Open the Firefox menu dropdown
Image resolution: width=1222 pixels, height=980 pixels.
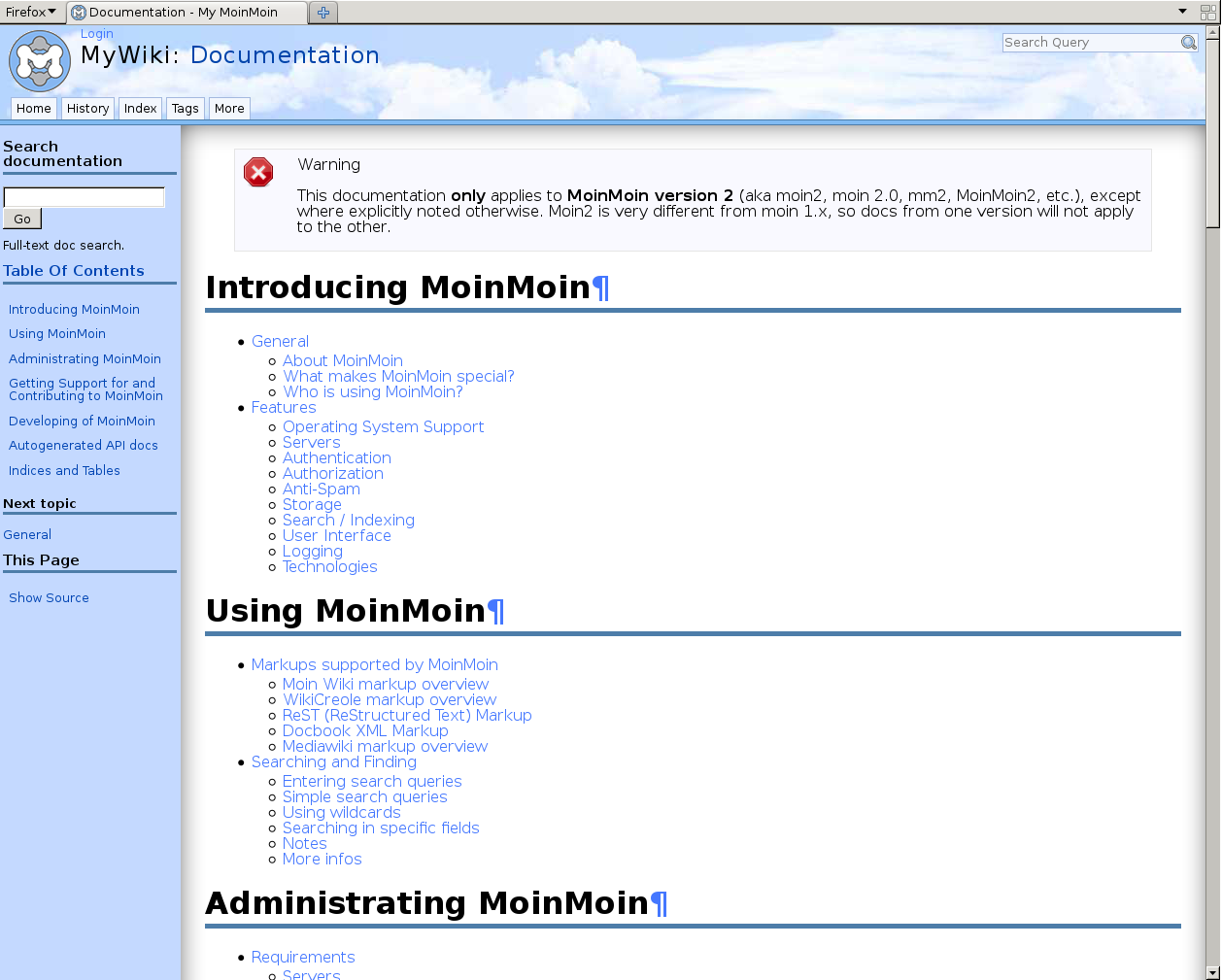30,12
